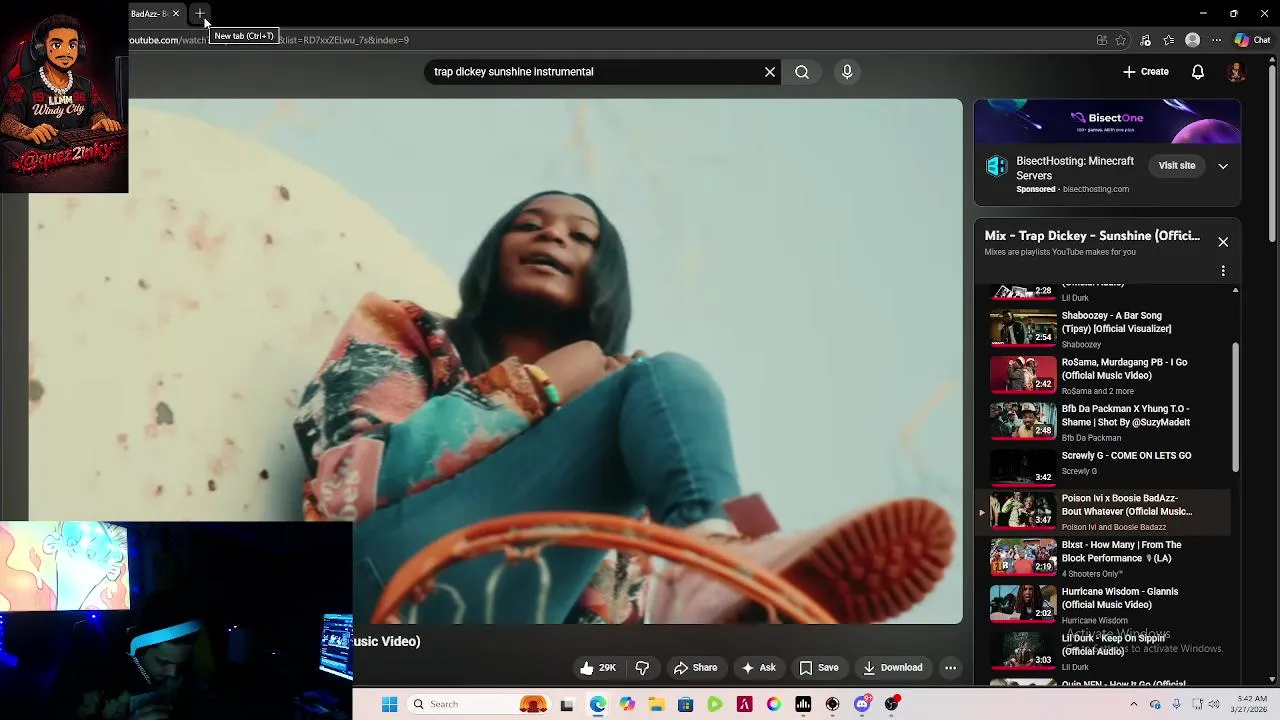This screenshot has width=1280, height=720.
Task: Open Copilot Chat in Edge
Action: [x=1252, y=40]
